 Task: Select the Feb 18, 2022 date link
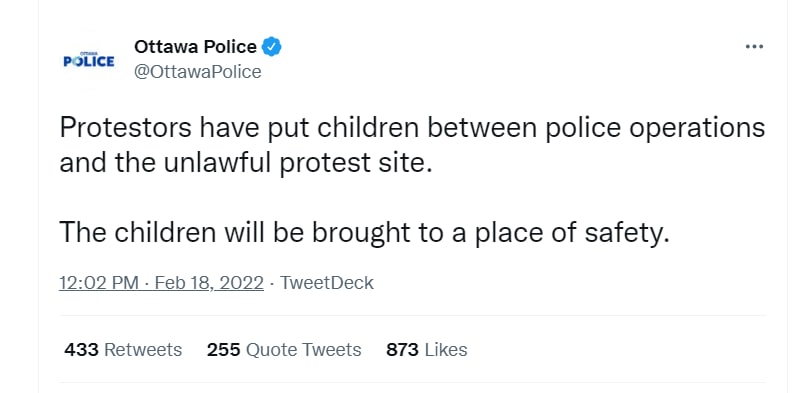[x=209, y=283]
